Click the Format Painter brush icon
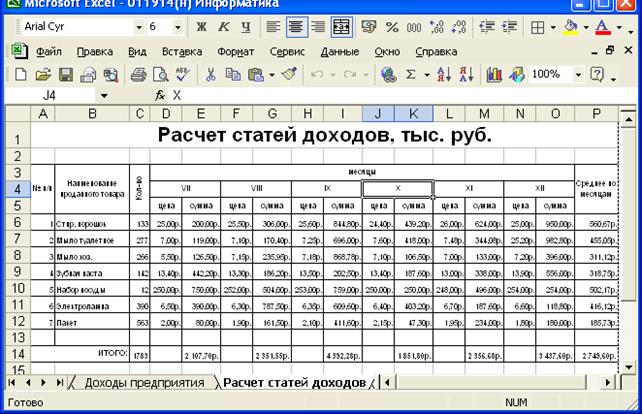This screenshot has width=642, height=414. (x=289, y=74)
